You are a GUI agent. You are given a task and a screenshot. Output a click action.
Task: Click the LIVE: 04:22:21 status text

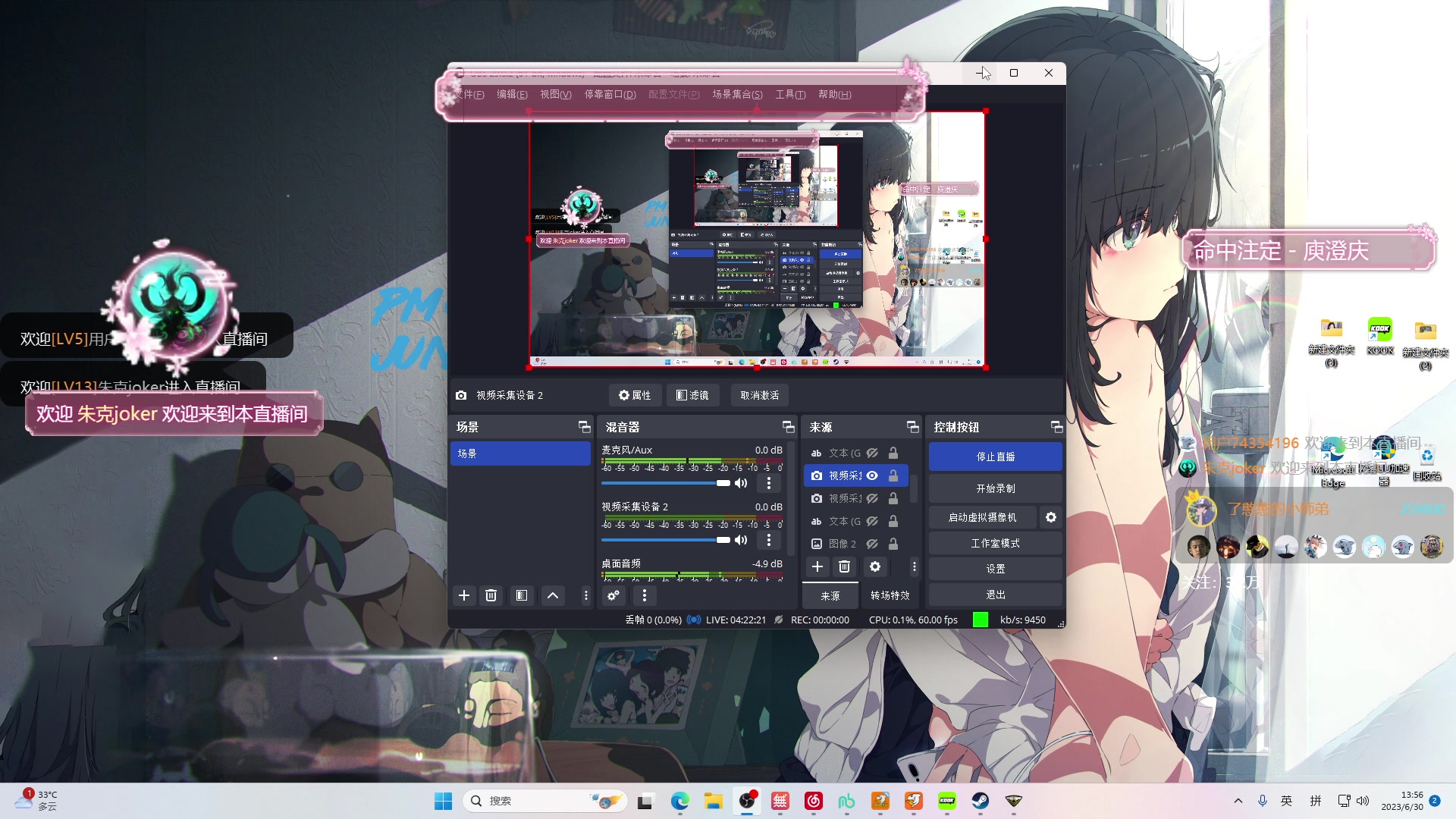click(x=736, y=620)
